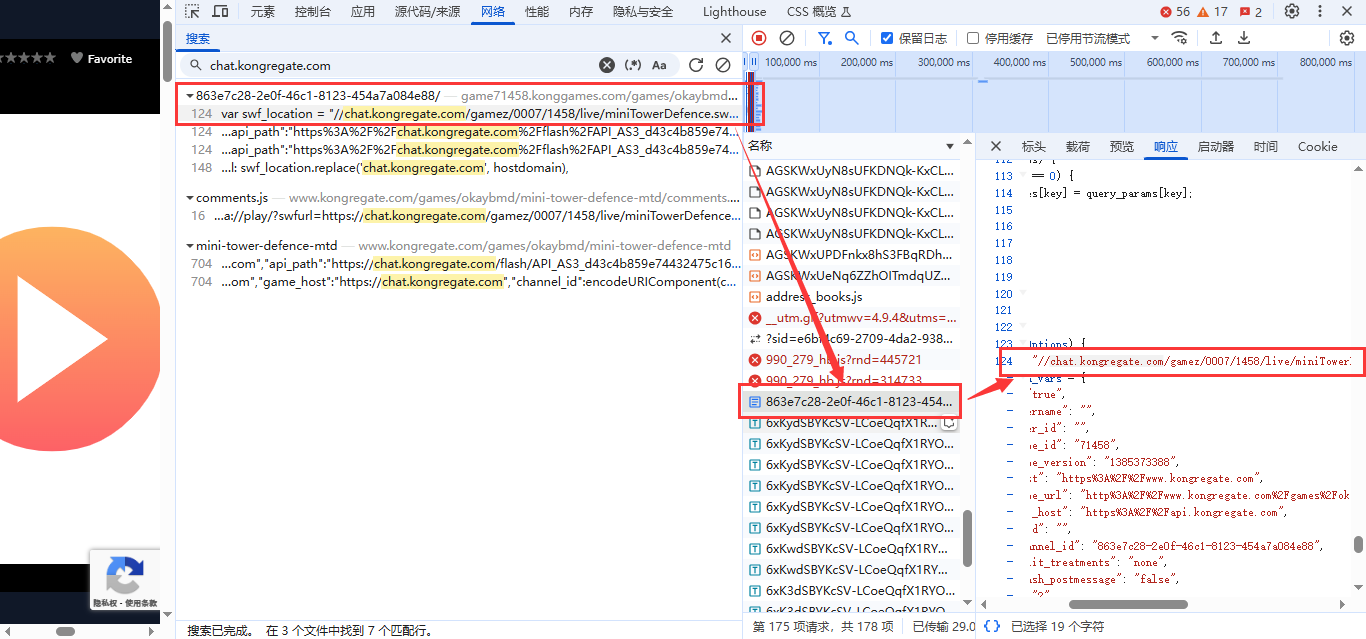Click the search input containing chat.kongregate.com
The width and height of the screenshot is (1366, 639).
click(400, 65)
